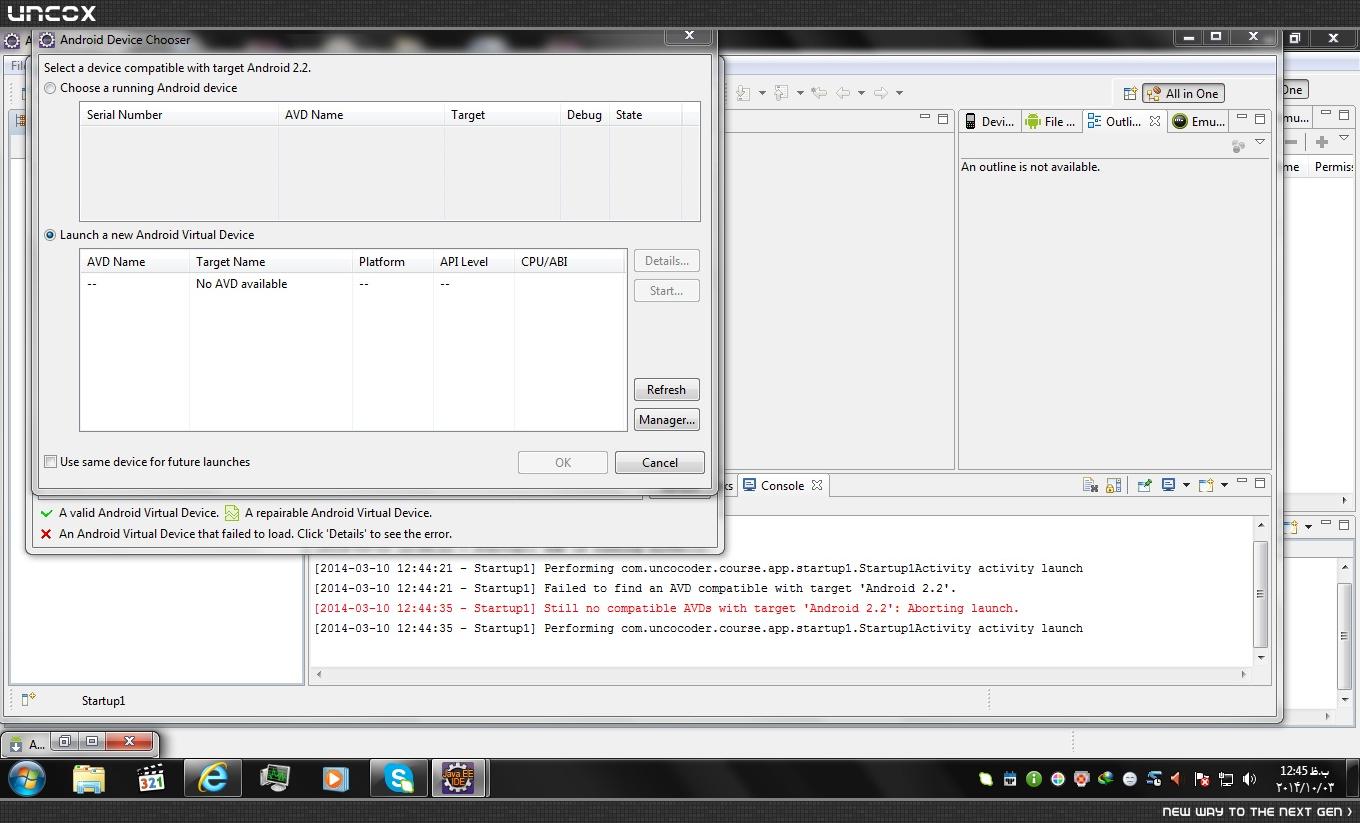Viewport: 1360px width, 823px height.
Task: Select the 'No AVD available' row
Action: coord(353,284)
